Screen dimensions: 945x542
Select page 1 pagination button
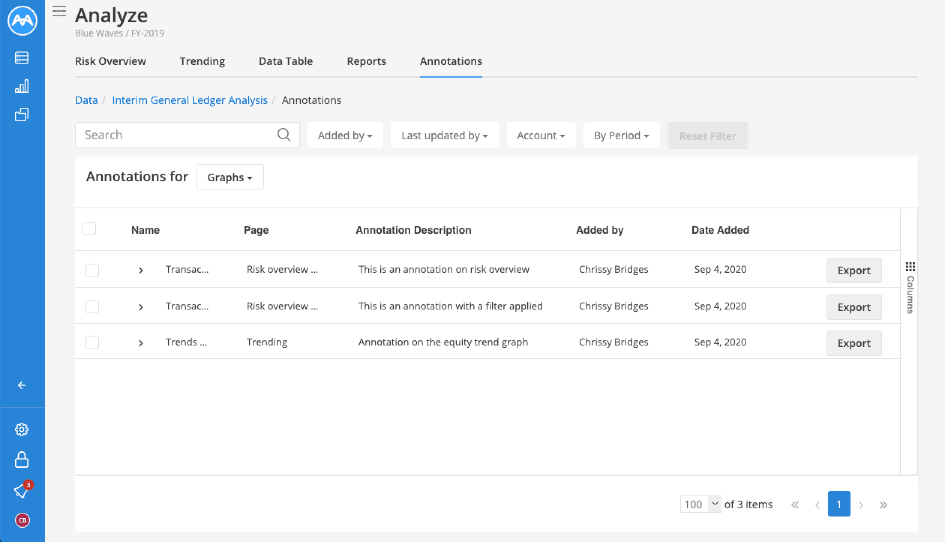[839, 504]
